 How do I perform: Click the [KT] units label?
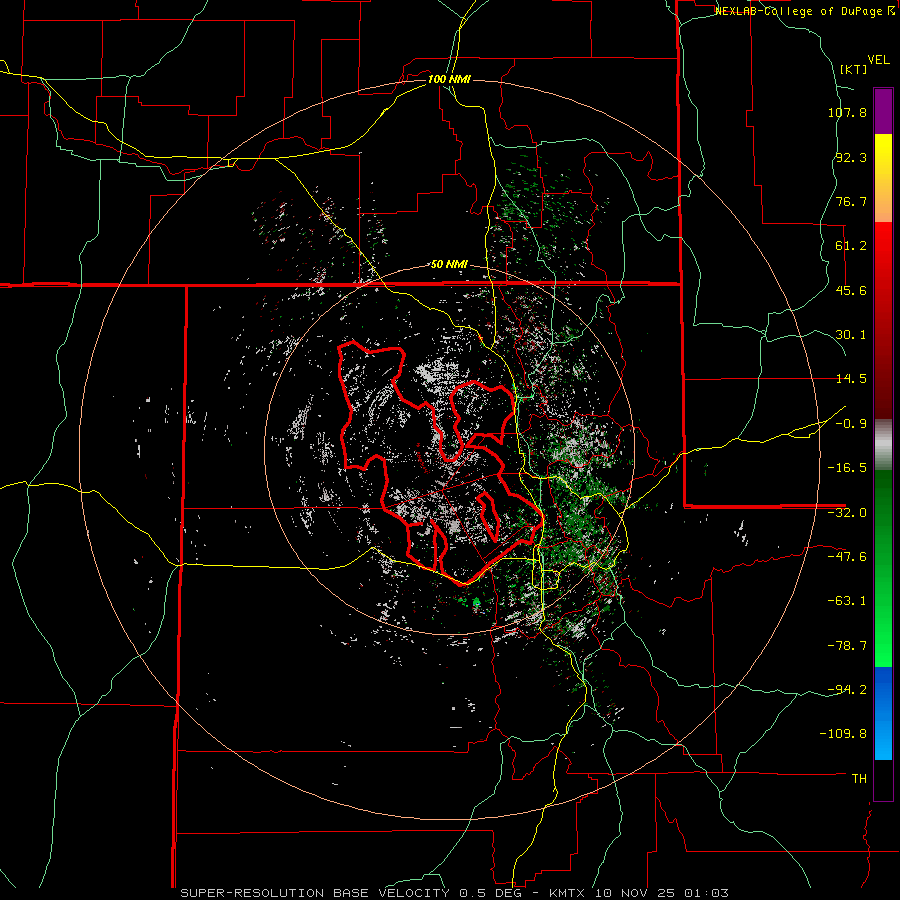(x=853, y=69)
